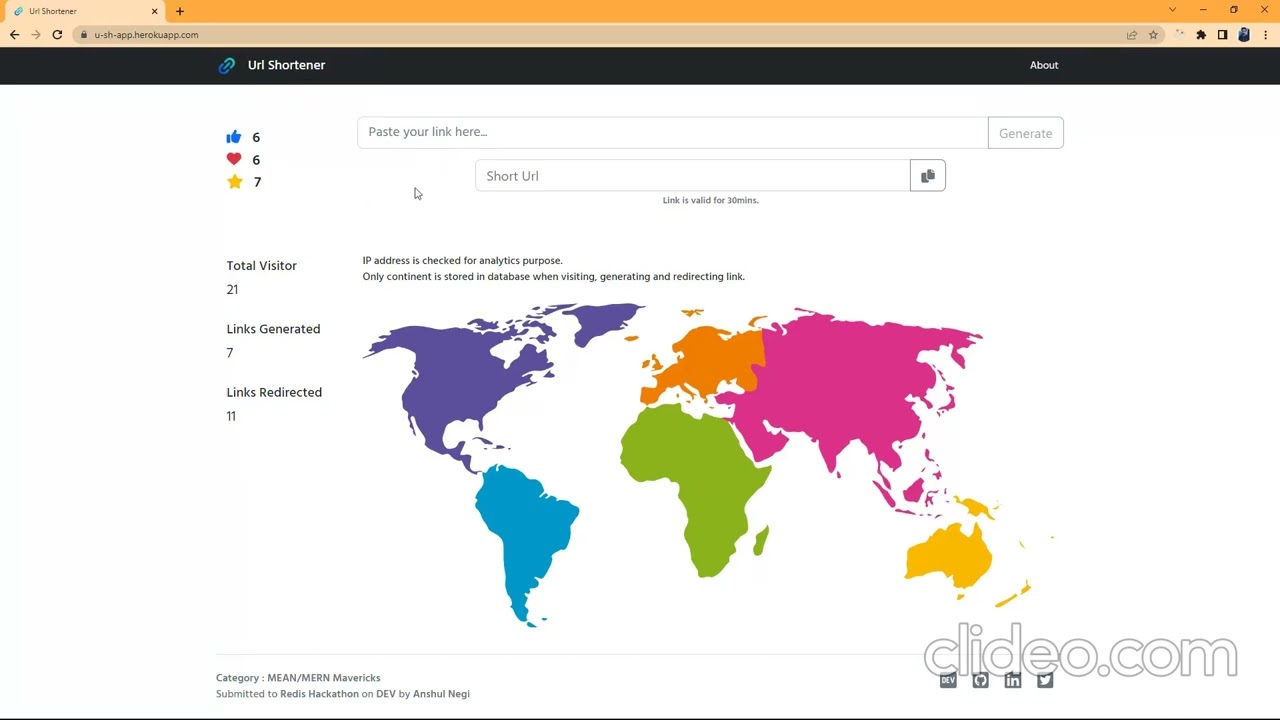
Task: Open the About page in navbar
Action: tap(1044, 65)
